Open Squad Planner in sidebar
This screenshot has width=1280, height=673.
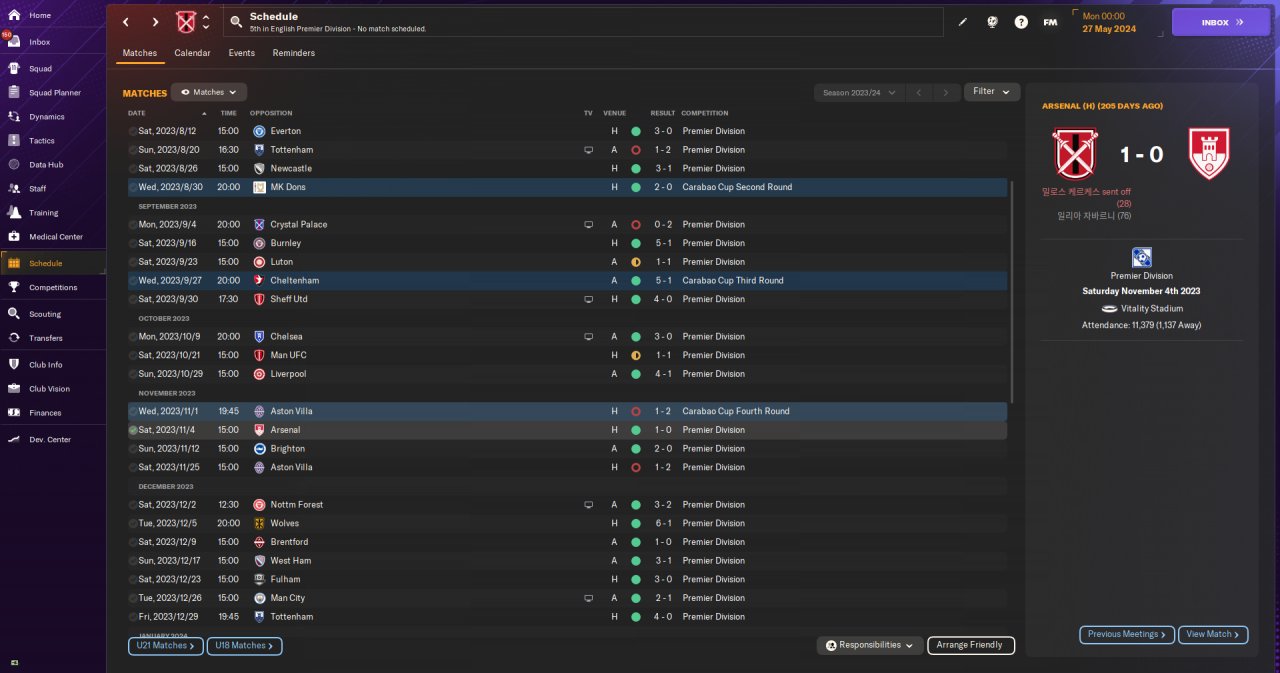pyautogui.click(x=55, y=93)
